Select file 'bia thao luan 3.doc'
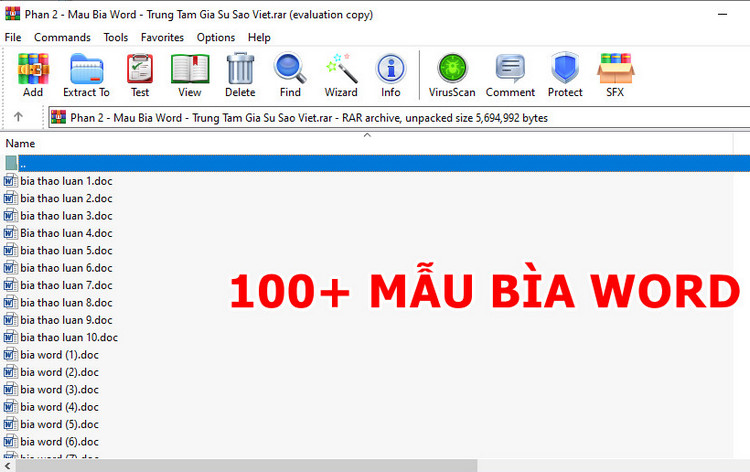This screenshot has height=472, width=750. click(x=58, y=216)
